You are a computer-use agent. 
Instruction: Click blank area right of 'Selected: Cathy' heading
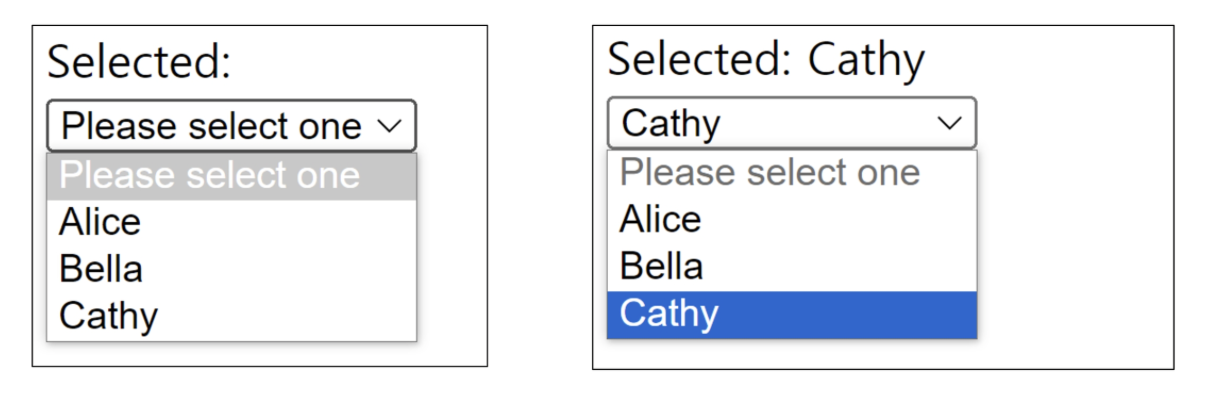pos(1050,60)
